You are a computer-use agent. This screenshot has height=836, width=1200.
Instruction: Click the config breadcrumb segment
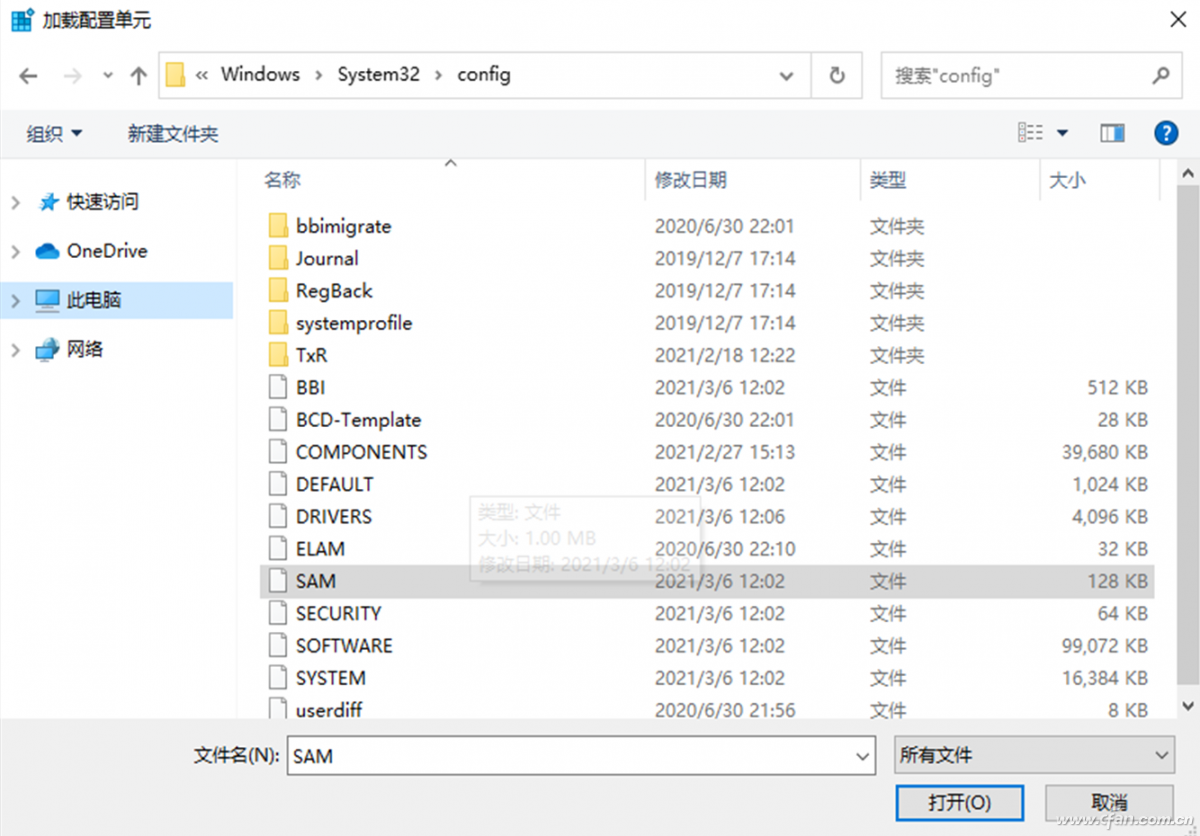point(484,75)
